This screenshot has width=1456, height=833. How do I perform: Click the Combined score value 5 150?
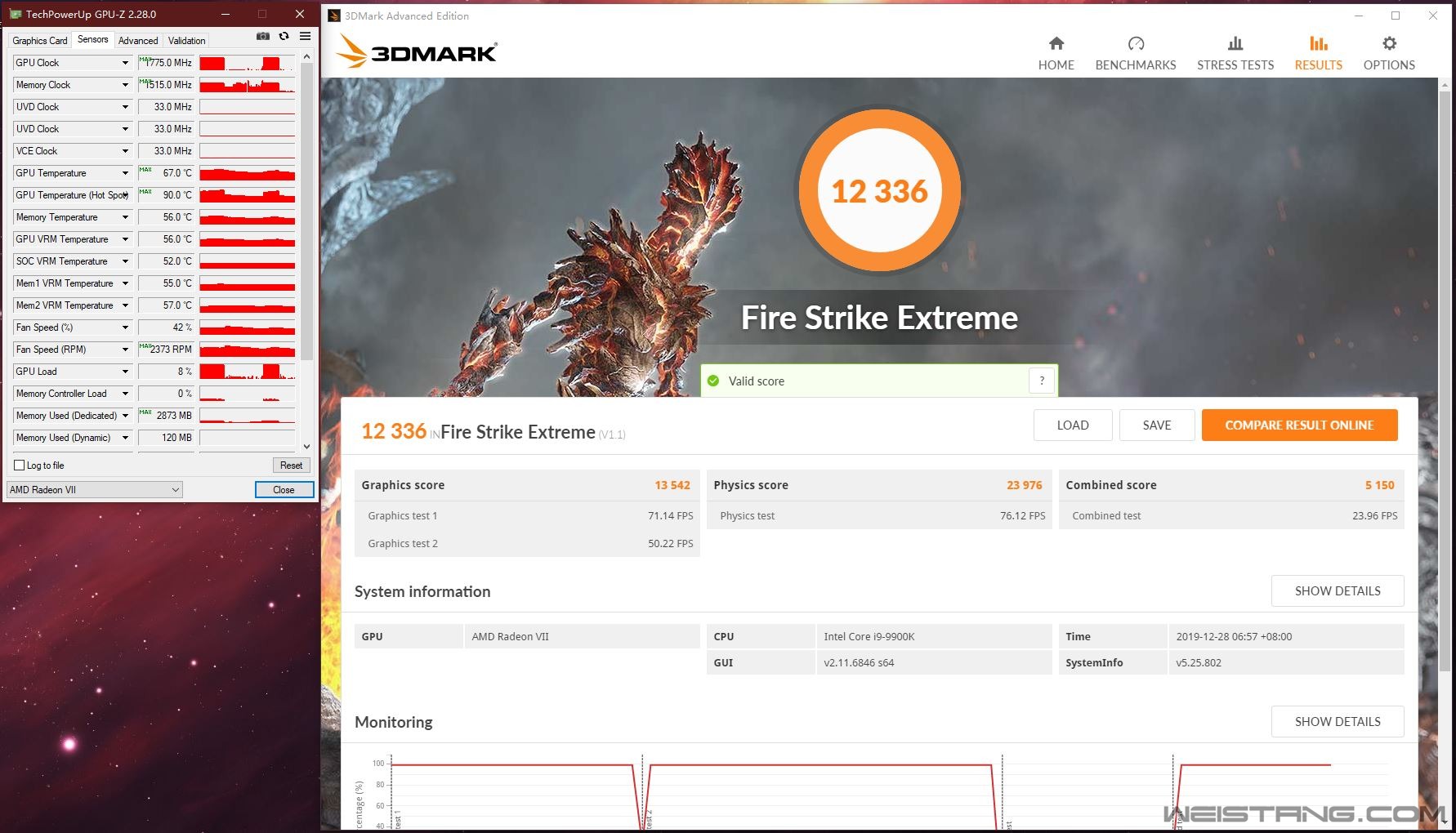(x=1379, y=485)
